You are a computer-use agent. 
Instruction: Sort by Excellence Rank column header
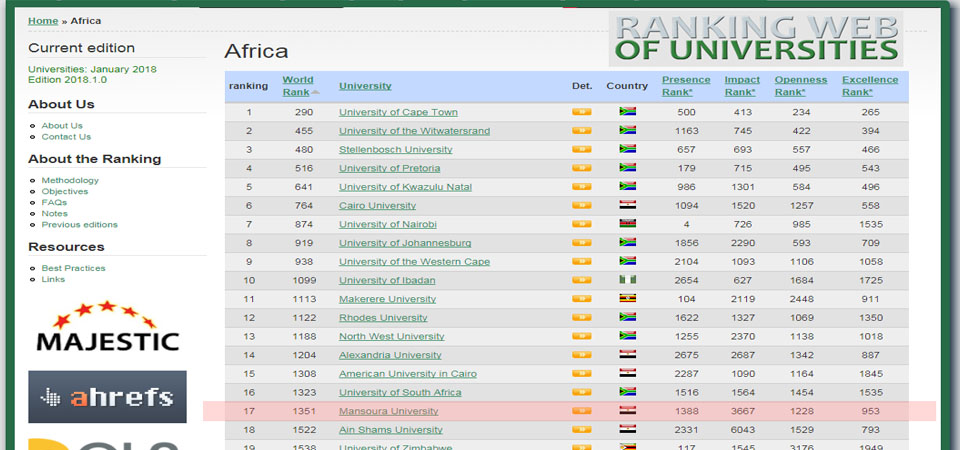click(x=870, y=86)
